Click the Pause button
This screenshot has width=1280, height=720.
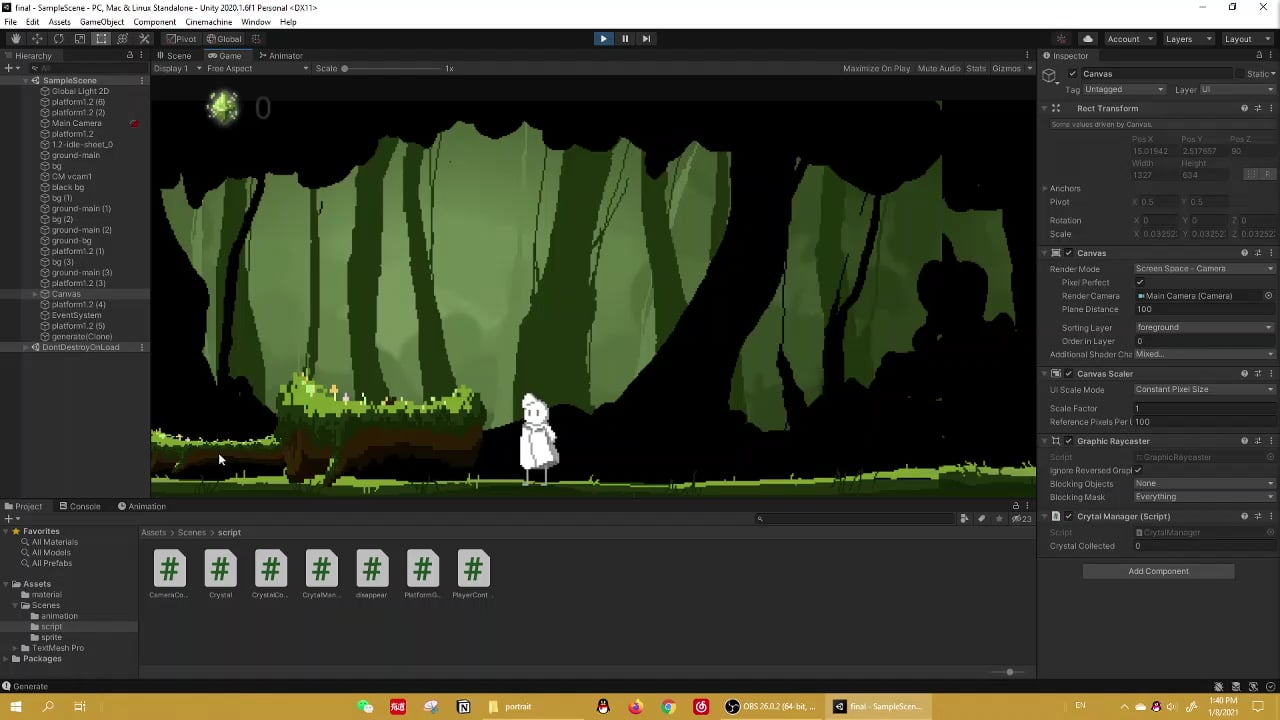(625, 39)
